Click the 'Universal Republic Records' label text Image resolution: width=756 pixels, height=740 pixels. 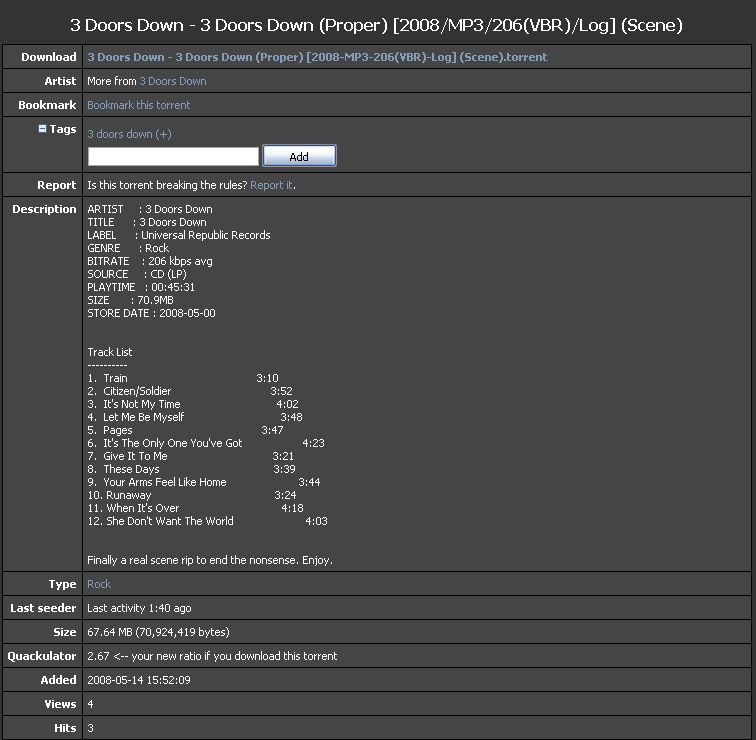tap(205, 235)
